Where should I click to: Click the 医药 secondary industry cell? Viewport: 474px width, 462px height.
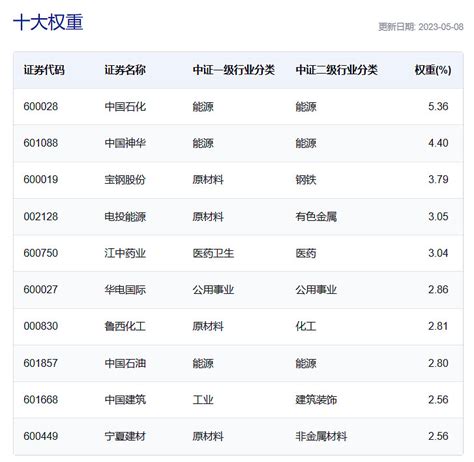pyautogui.click(x=306, y=253)
